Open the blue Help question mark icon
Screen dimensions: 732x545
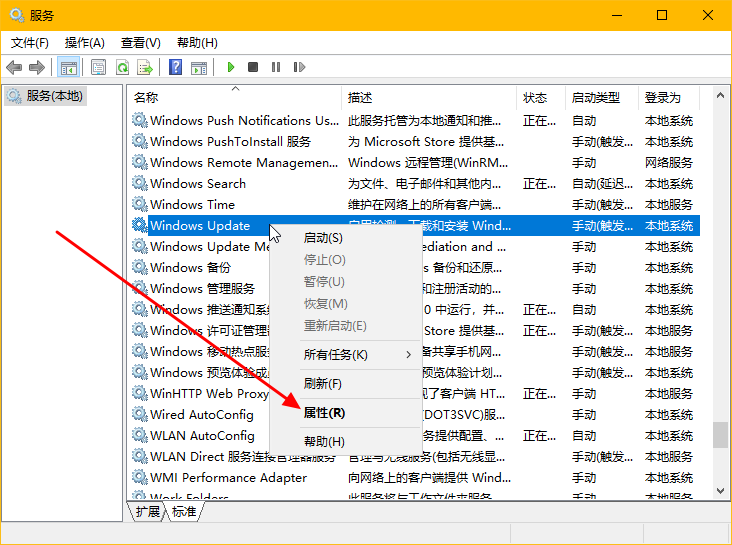click(176, 67)
